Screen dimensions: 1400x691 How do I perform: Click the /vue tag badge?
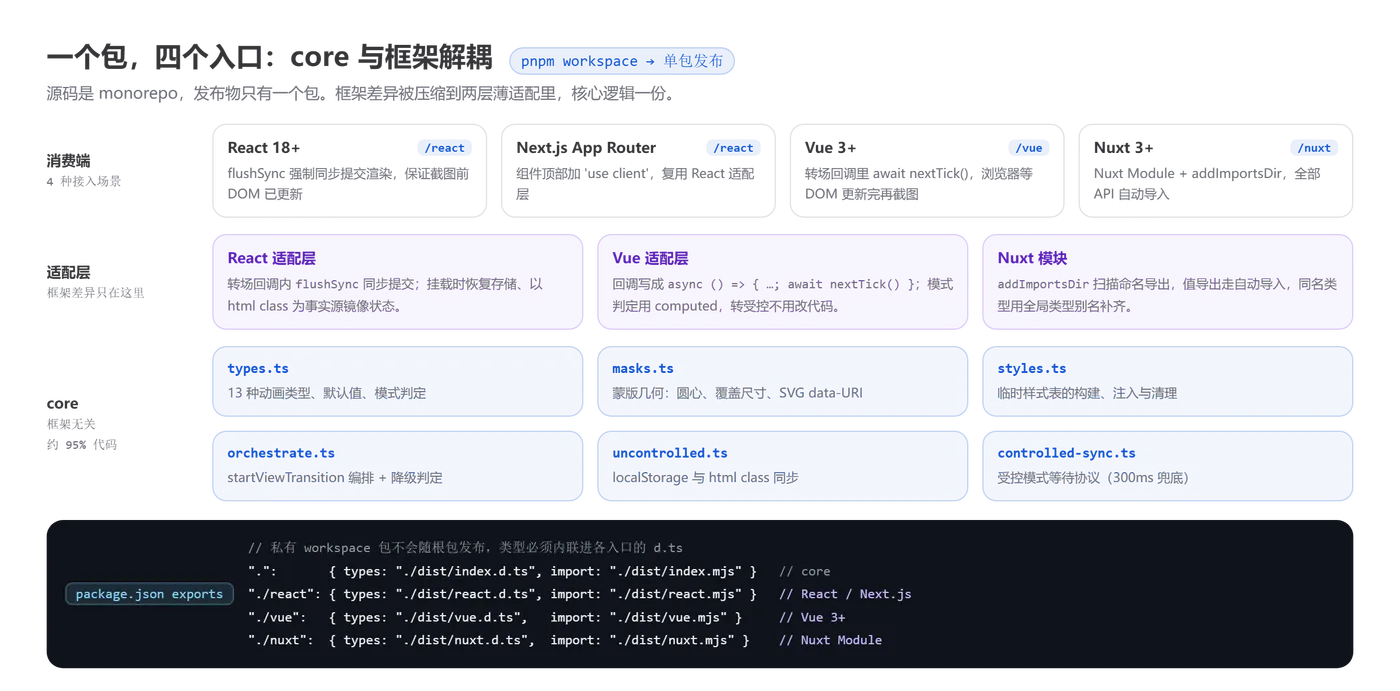click(x=1028, y=148)
